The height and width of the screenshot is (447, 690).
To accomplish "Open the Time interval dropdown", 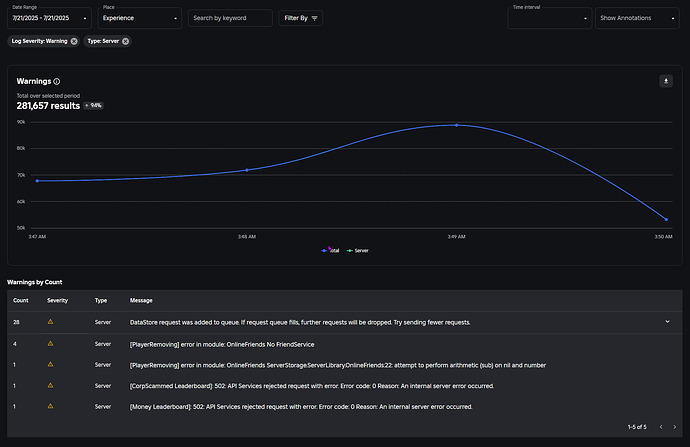I will [549, 18].
